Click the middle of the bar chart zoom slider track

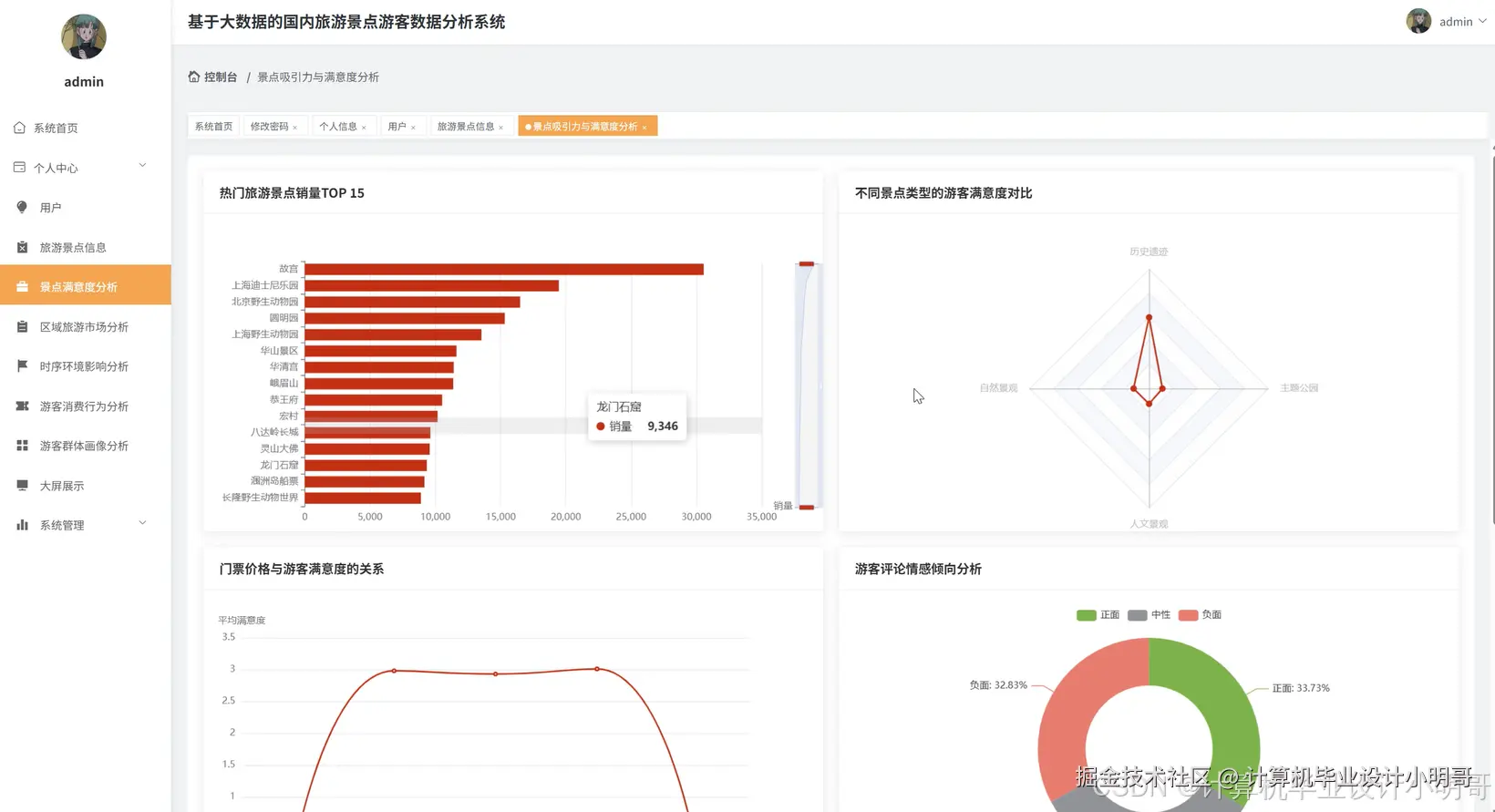(808, 385)
